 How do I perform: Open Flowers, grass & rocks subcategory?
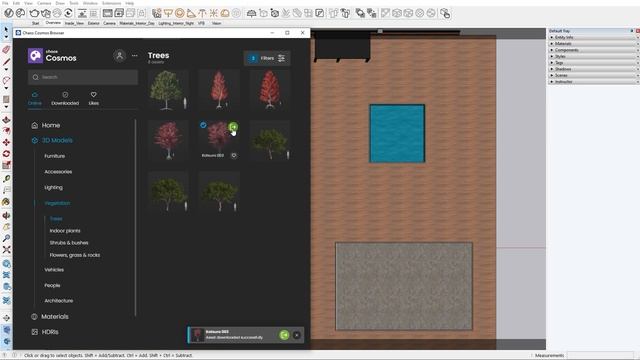pyautogui.click(x=75, y=255)
